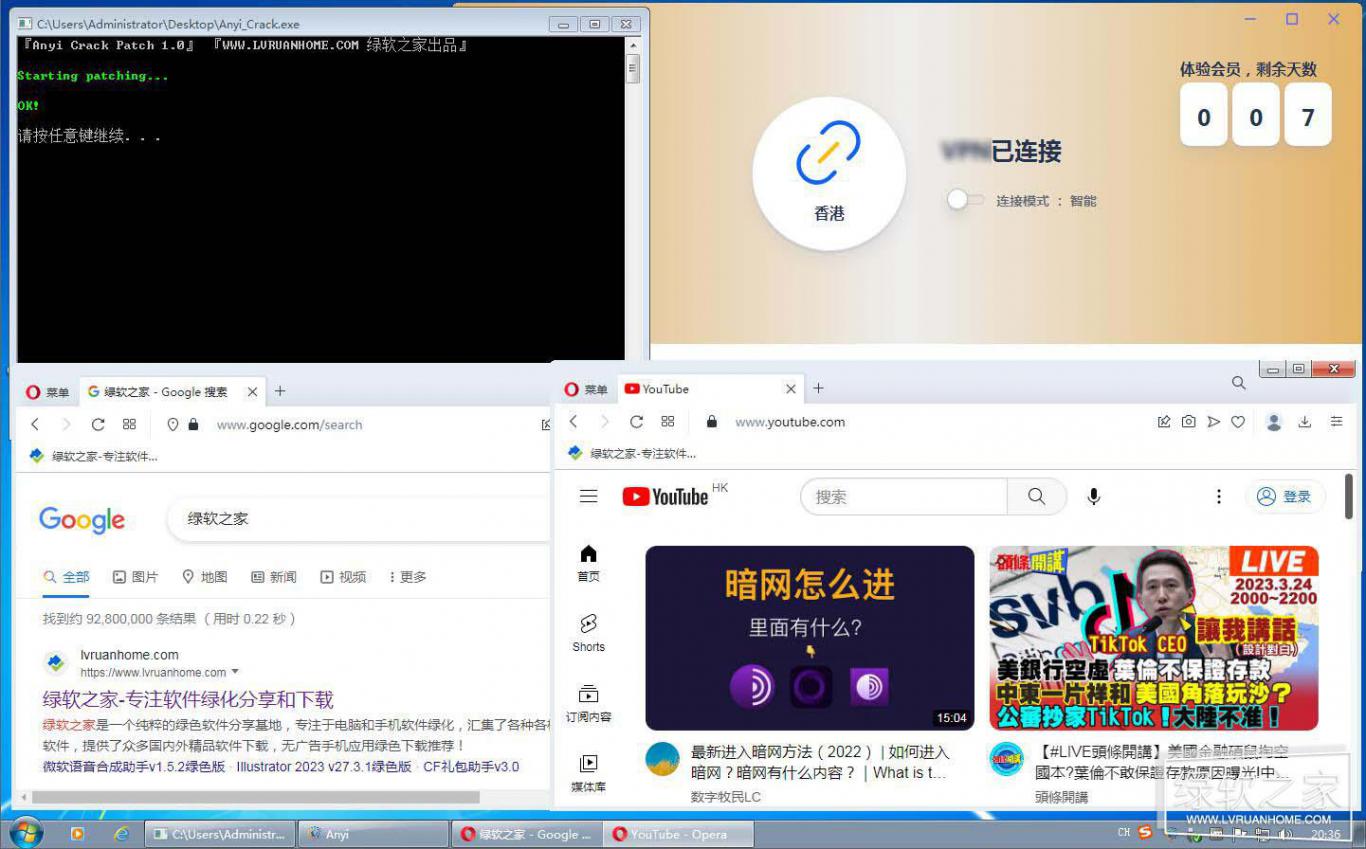Share the page using send arrow icon
This screenshot has height=849, width=1366.
point(1213,422)
